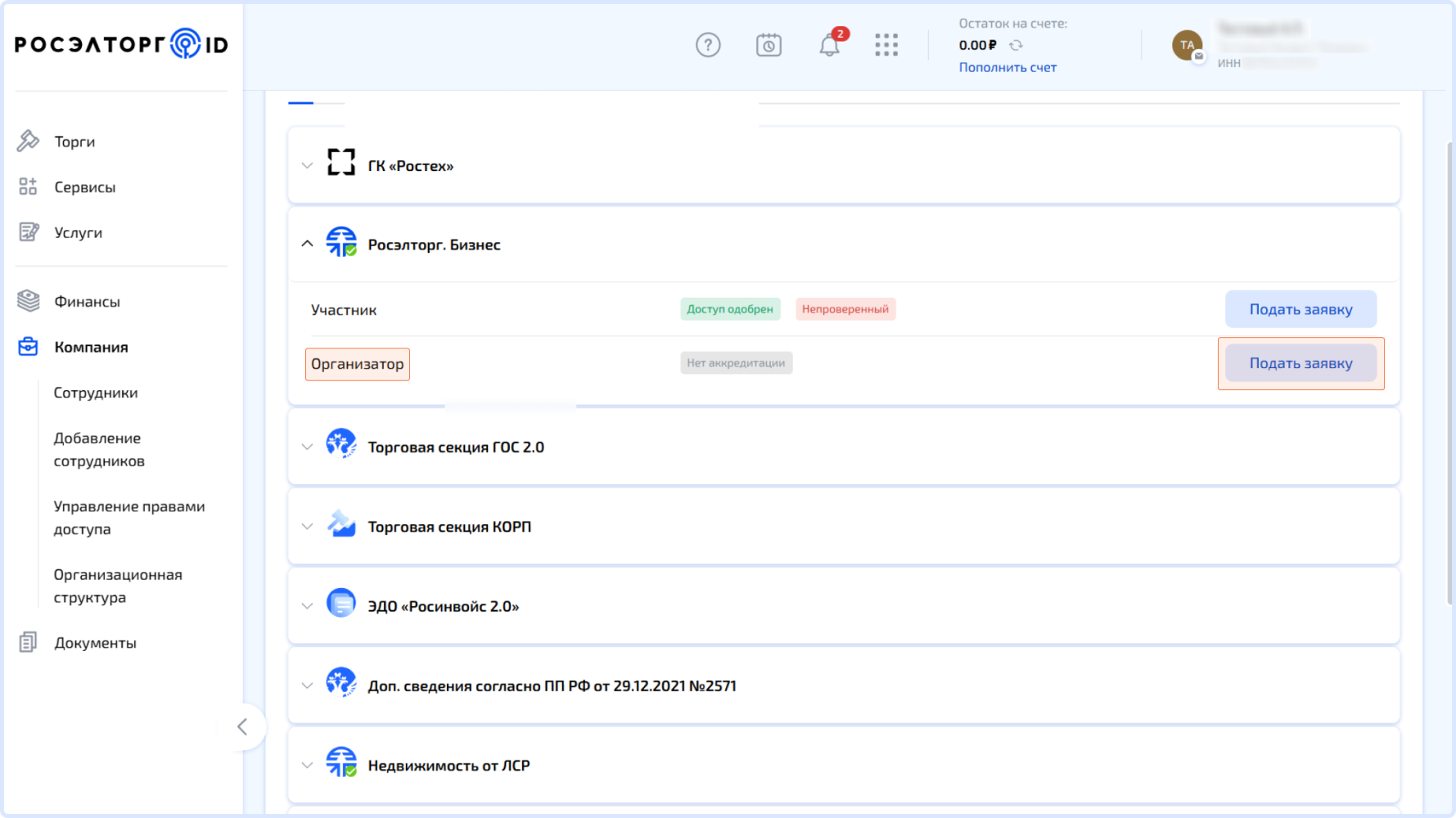This screenshot has width=1456, height=818.
Task: Click the Пополнить счет link
Action: click(1007, 68)
